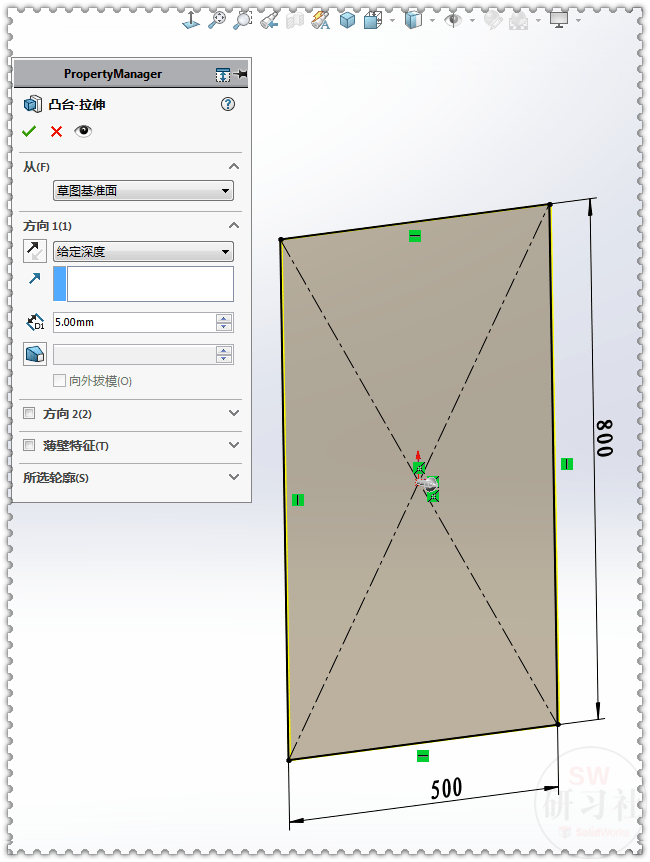Click the Apply Scene icon
Viewport: 650px width, 862px height.
[519, 21]
